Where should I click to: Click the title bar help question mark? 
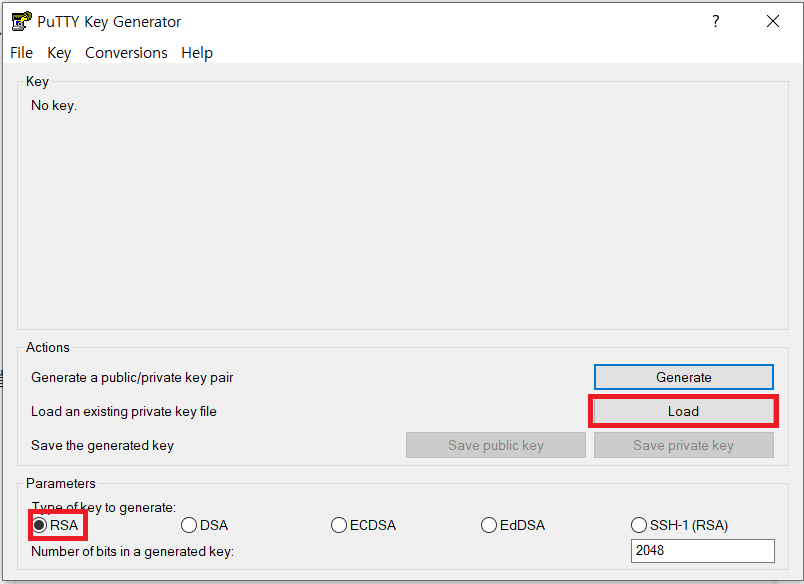pos(716,22)
